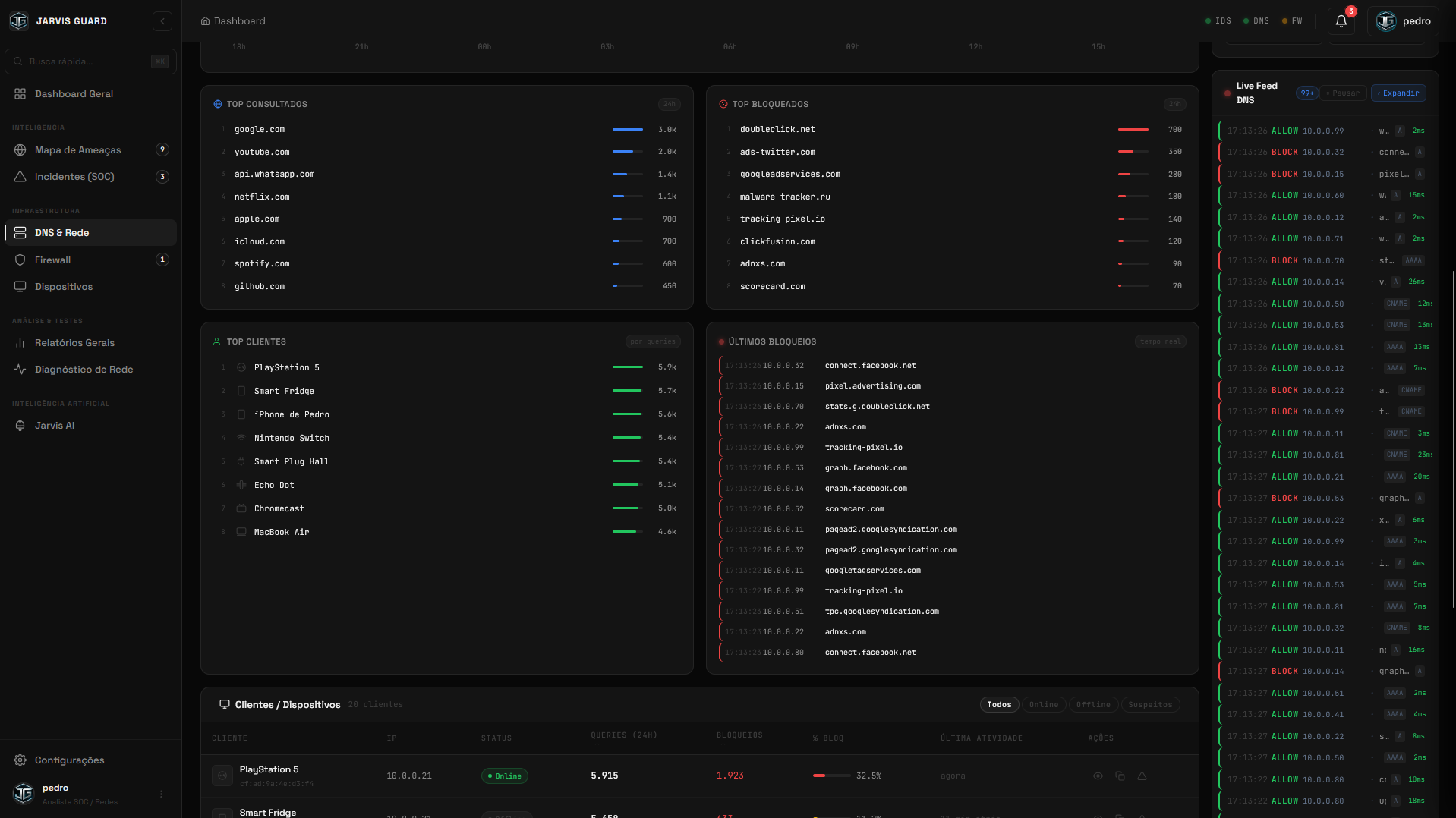1456x818 pixels.
Task: View details of PlayStation 5 with eye icon
Action: pos(1098,776)
